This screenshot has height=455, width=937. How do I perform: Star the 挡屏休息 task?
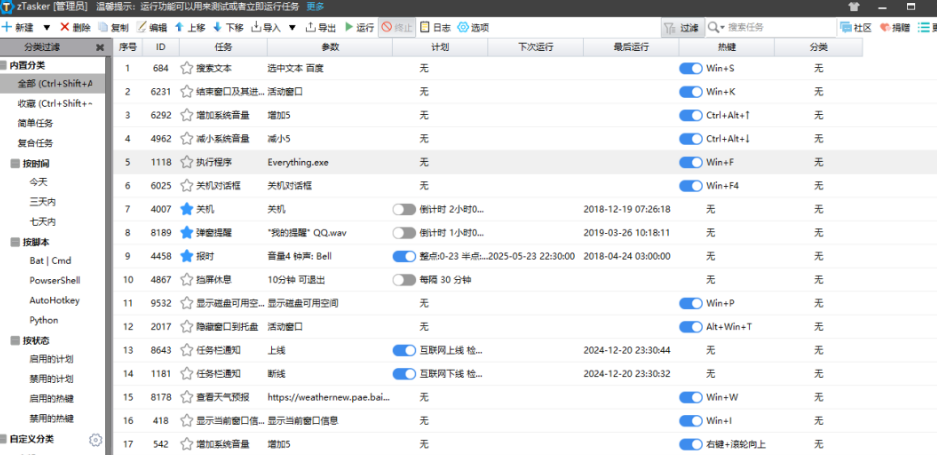187,279
